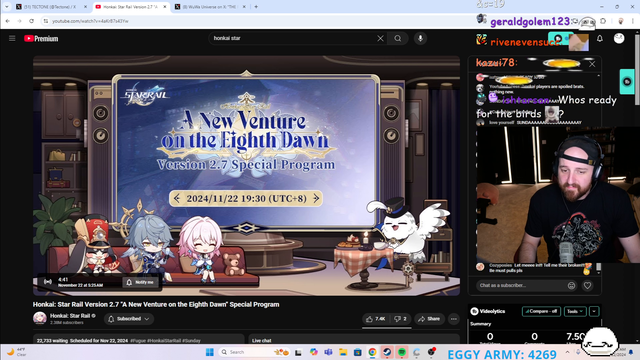Go forward in browser history

[x=19, y=21]
